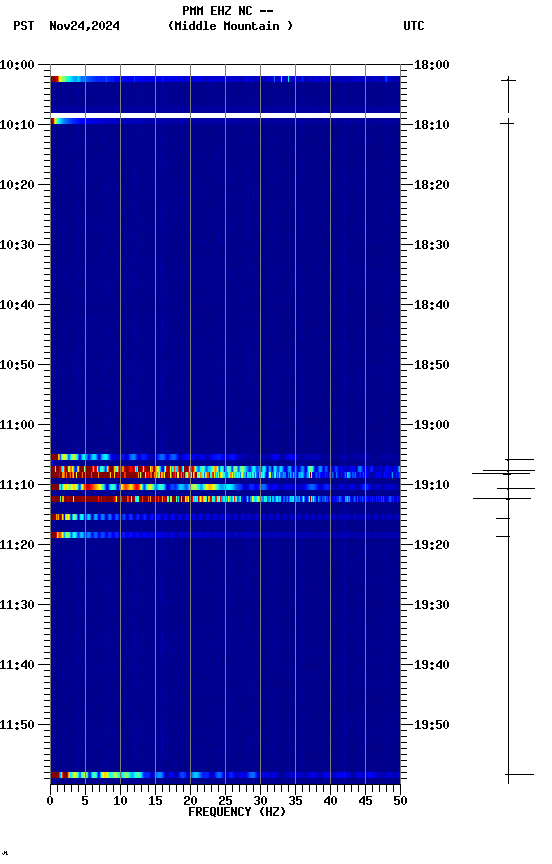The height and width of the screenshot is (864, 552).
Task: Click the 0 Hz frequency tick label
Action: pos(50,801)
